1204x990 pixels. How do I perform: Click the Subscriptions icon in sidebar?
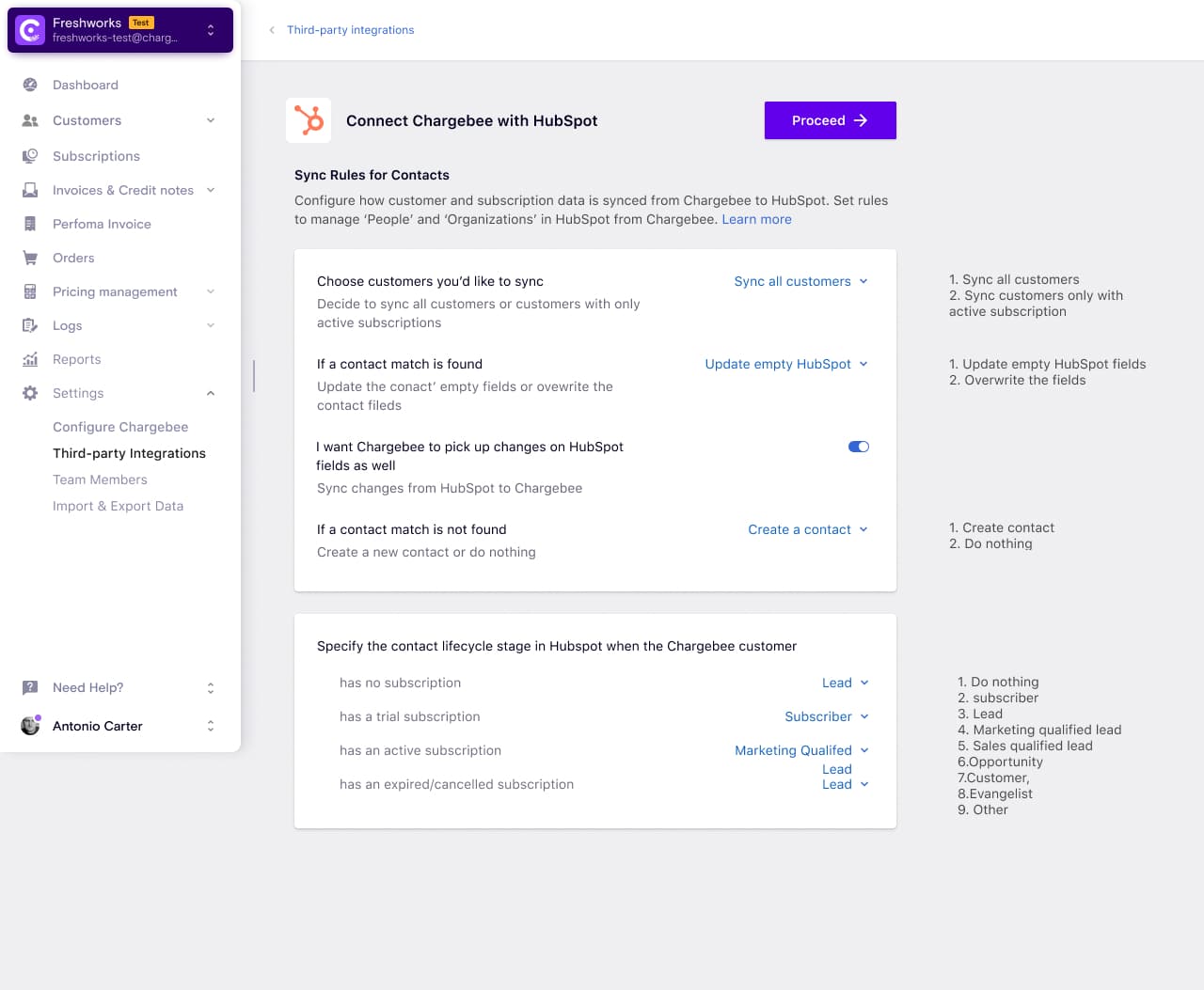click(30, 156)
